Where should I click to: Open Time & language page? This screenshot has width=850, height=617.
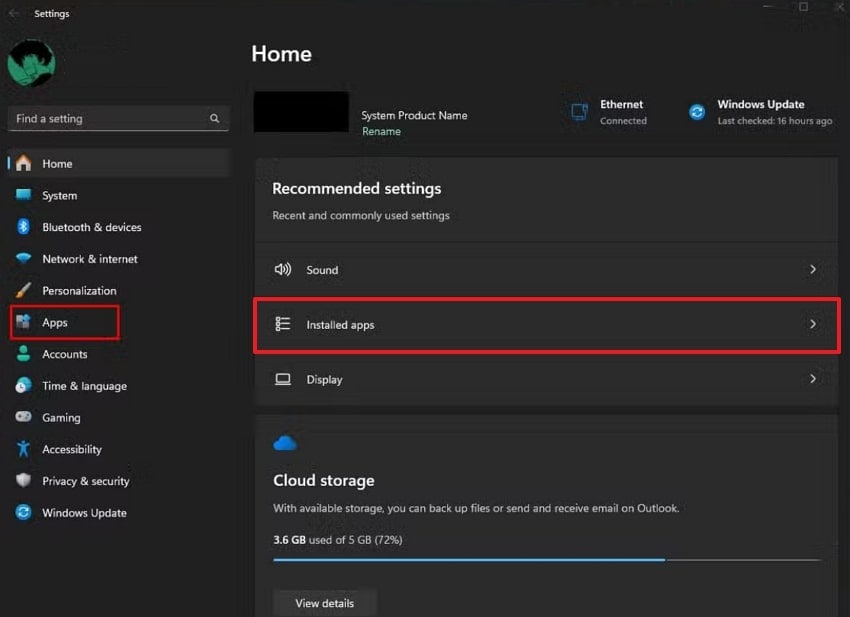[120, 386]
